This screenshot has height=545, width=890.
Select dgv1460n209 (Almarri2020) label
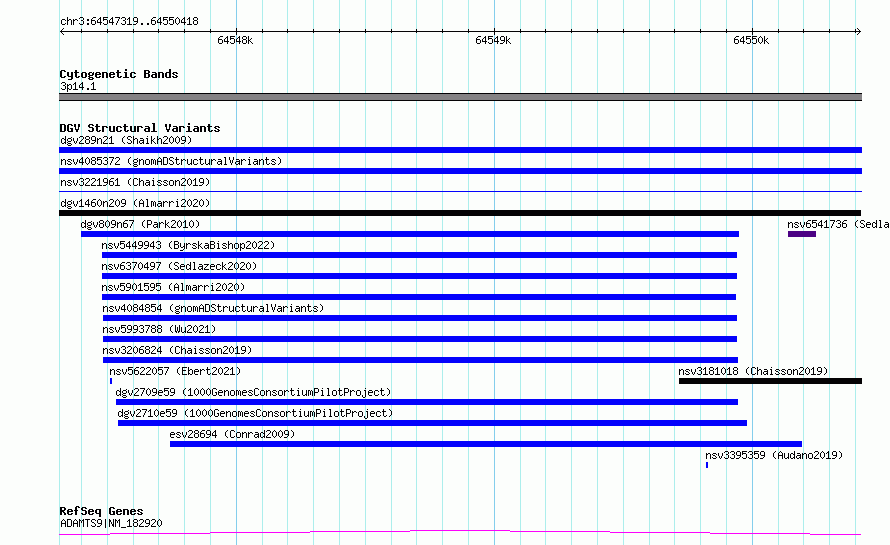pyautogui.click(x=135, y=203)
